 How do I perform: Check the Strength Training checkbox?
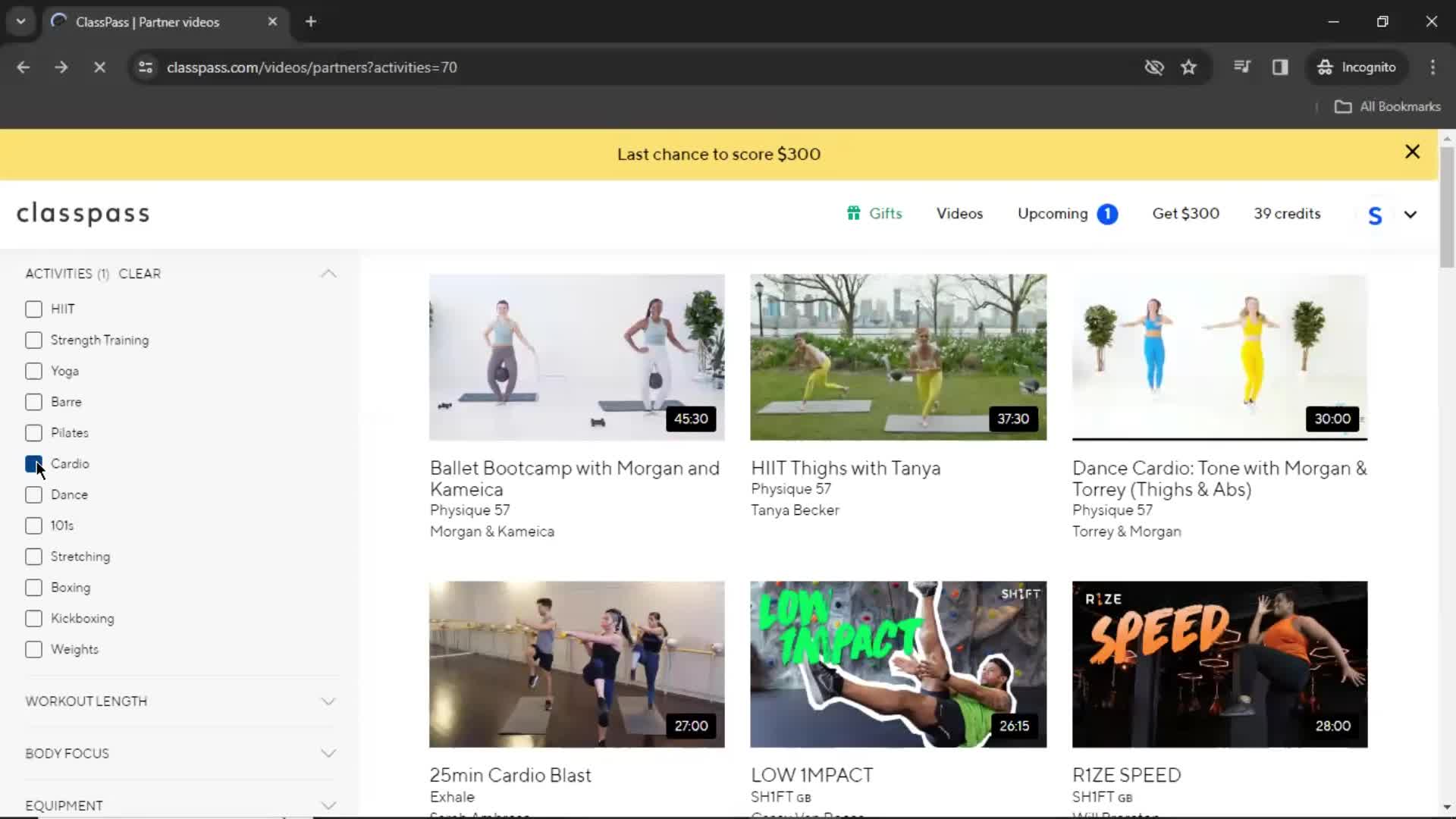(x=33, y=340)
